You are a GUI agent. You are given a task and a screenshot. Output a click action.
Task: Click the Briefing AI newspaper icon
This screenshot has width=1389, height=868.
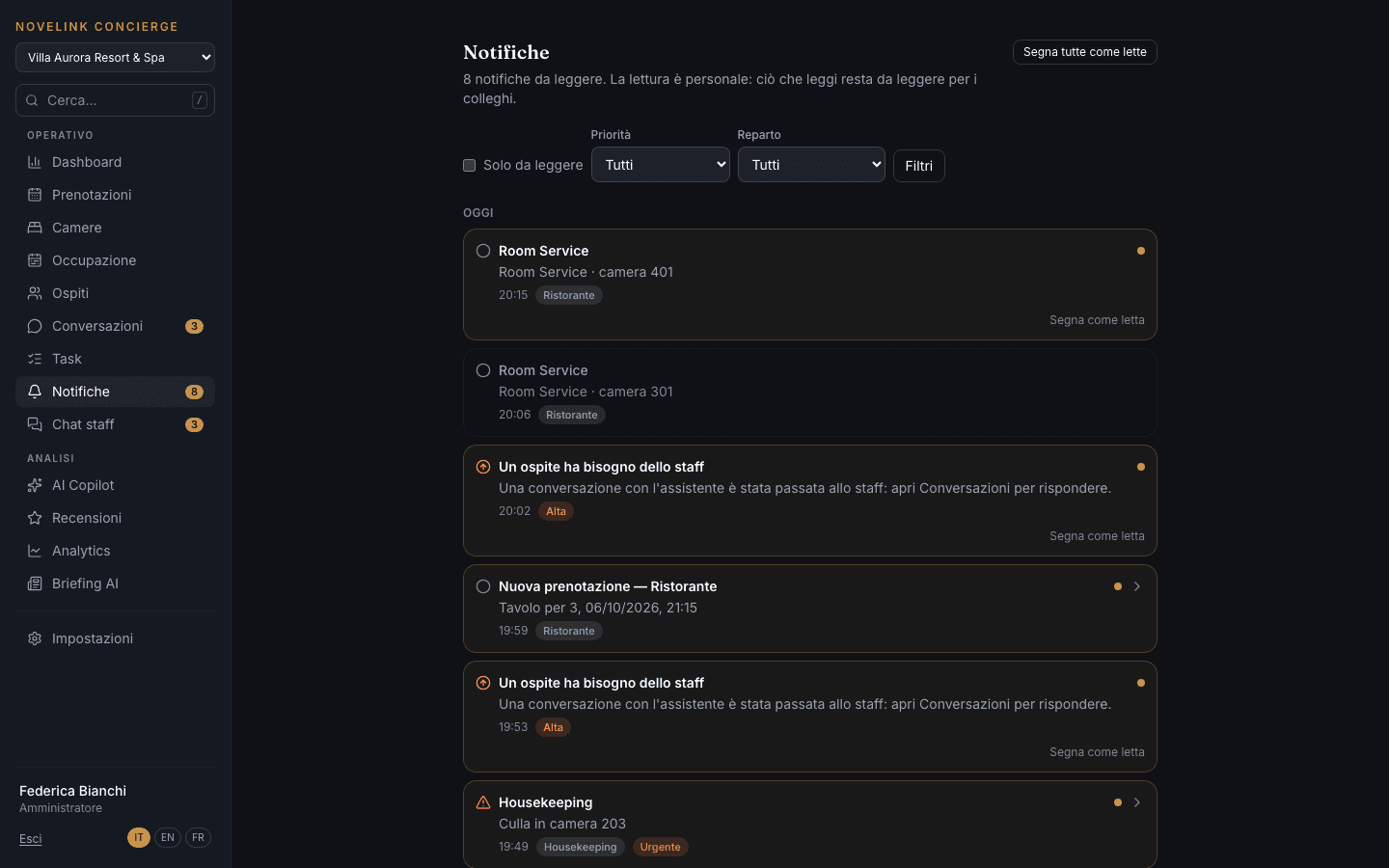tap(35, 583)
